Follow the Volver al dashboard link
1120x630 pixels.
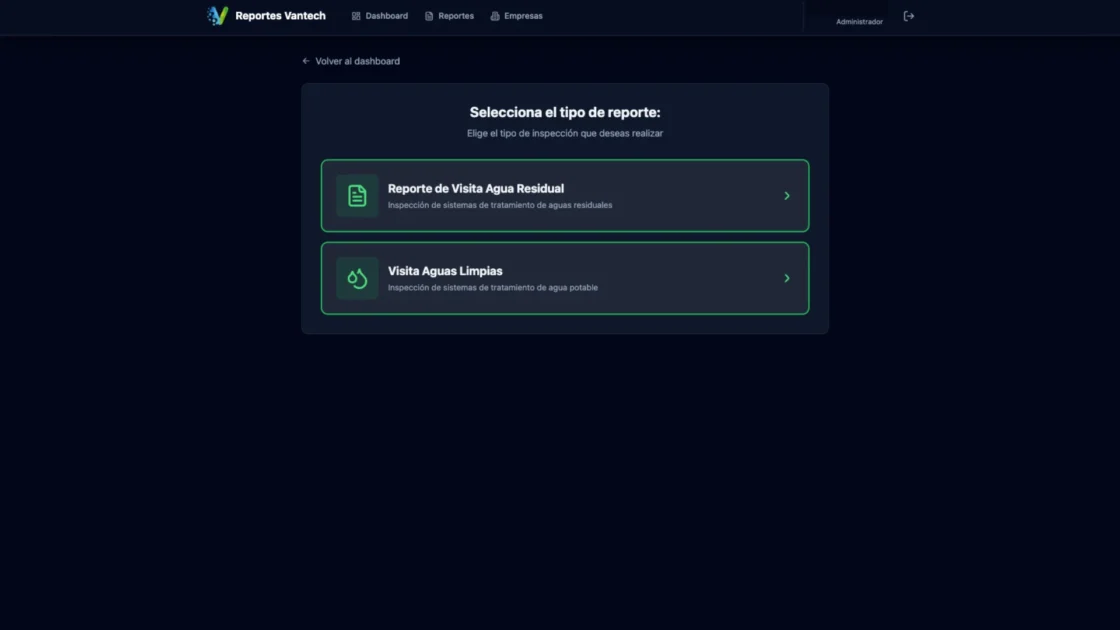coord(357,61)
